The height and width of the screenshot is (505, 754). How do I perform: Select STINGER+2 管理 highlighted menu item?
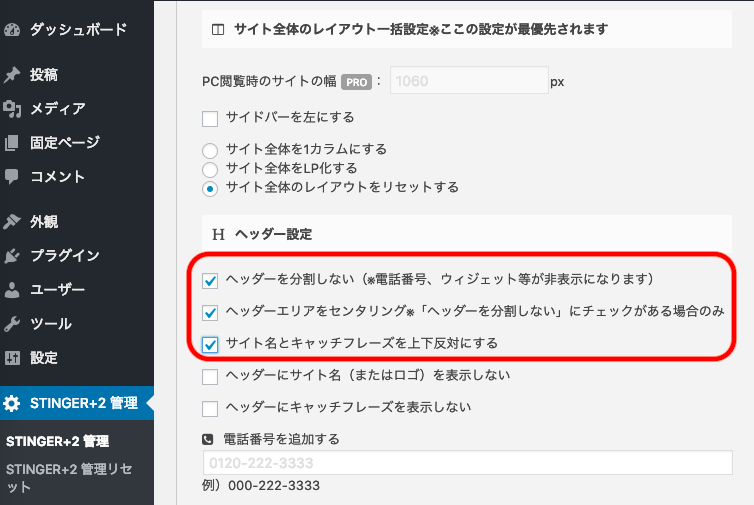[x=77, y=403]
